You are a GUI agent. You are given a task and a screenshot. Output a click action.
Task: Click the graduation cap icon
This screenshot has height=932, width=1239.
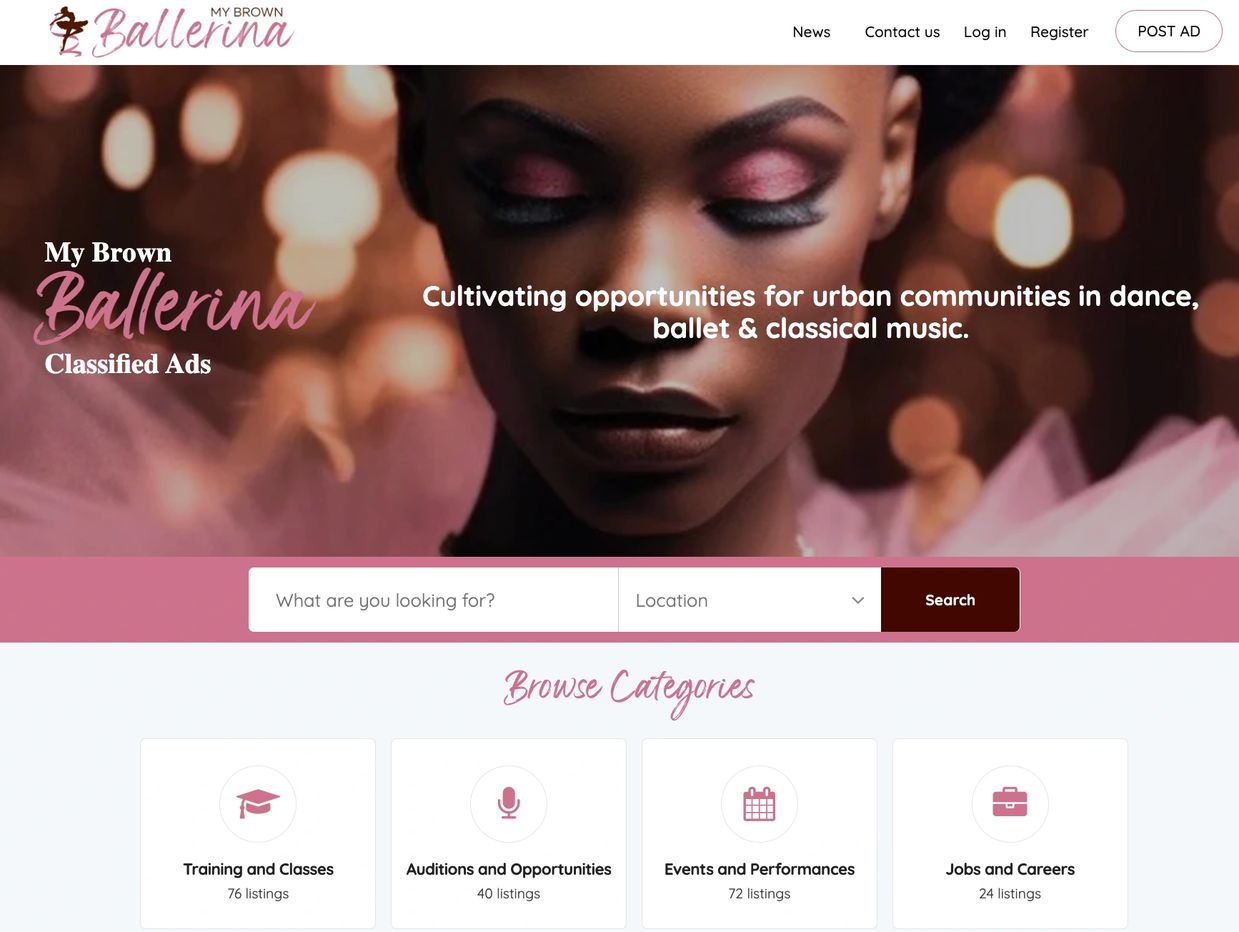click(x=258, y=803)
